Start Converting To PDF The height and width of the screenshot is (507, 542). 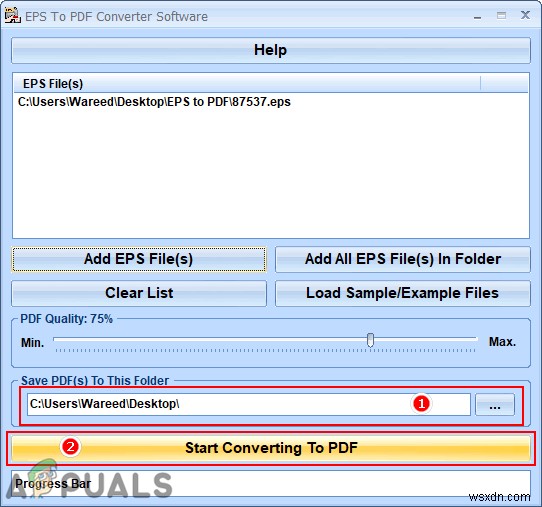271,448
